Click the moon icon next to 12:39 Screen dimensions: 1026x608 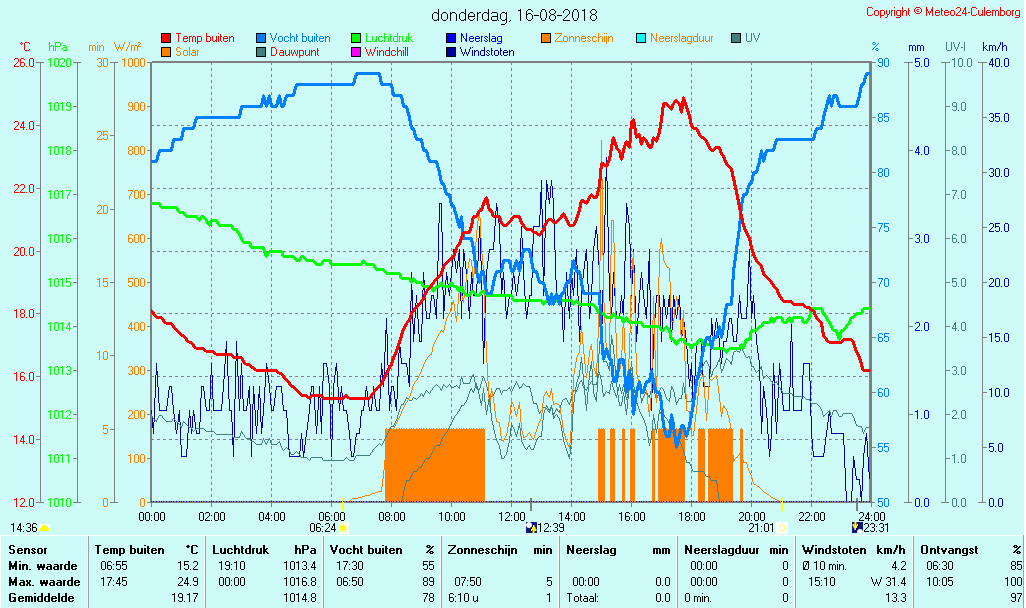tap(531, 527)
